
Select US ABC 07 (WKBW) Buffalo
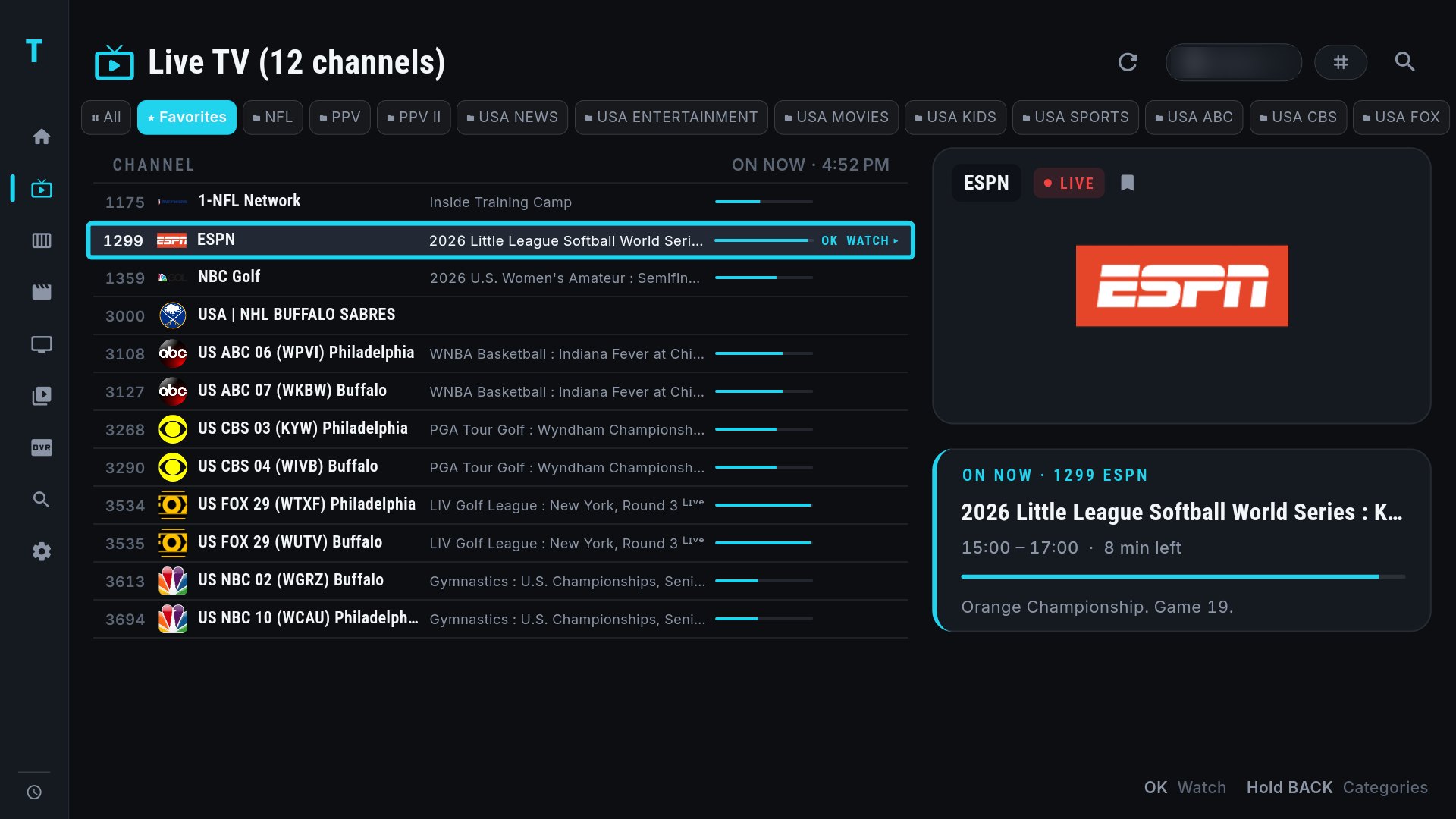tap(500, 391)
